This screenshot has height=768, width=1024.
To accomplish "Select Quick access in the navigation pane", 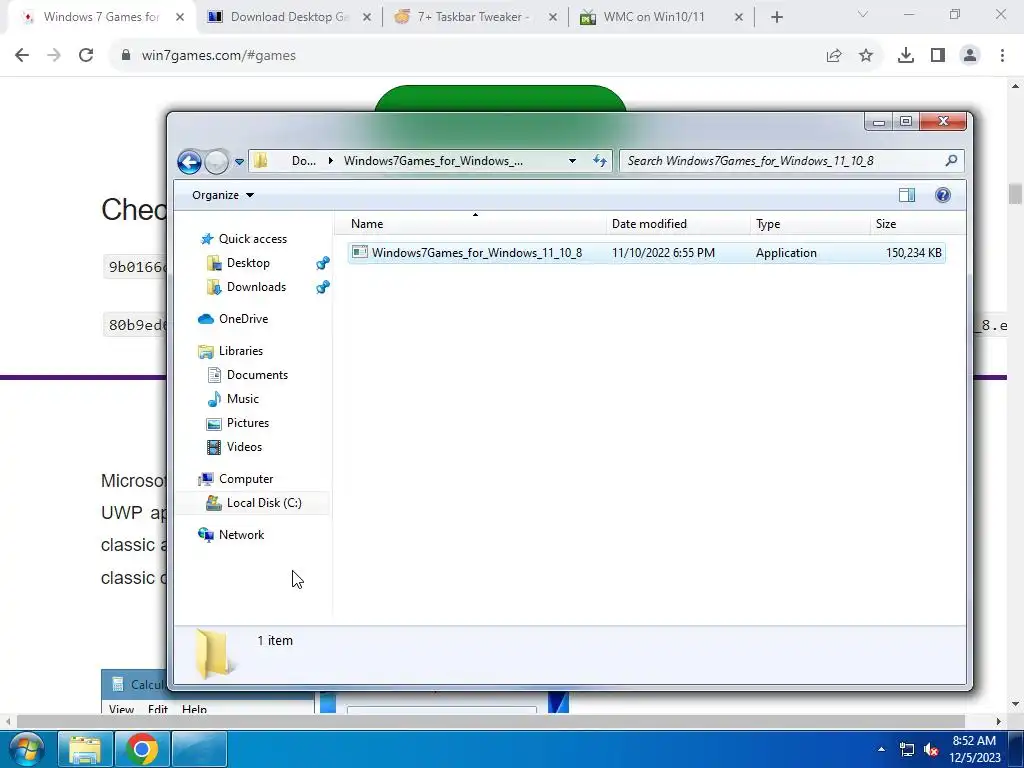I will 253,239.
